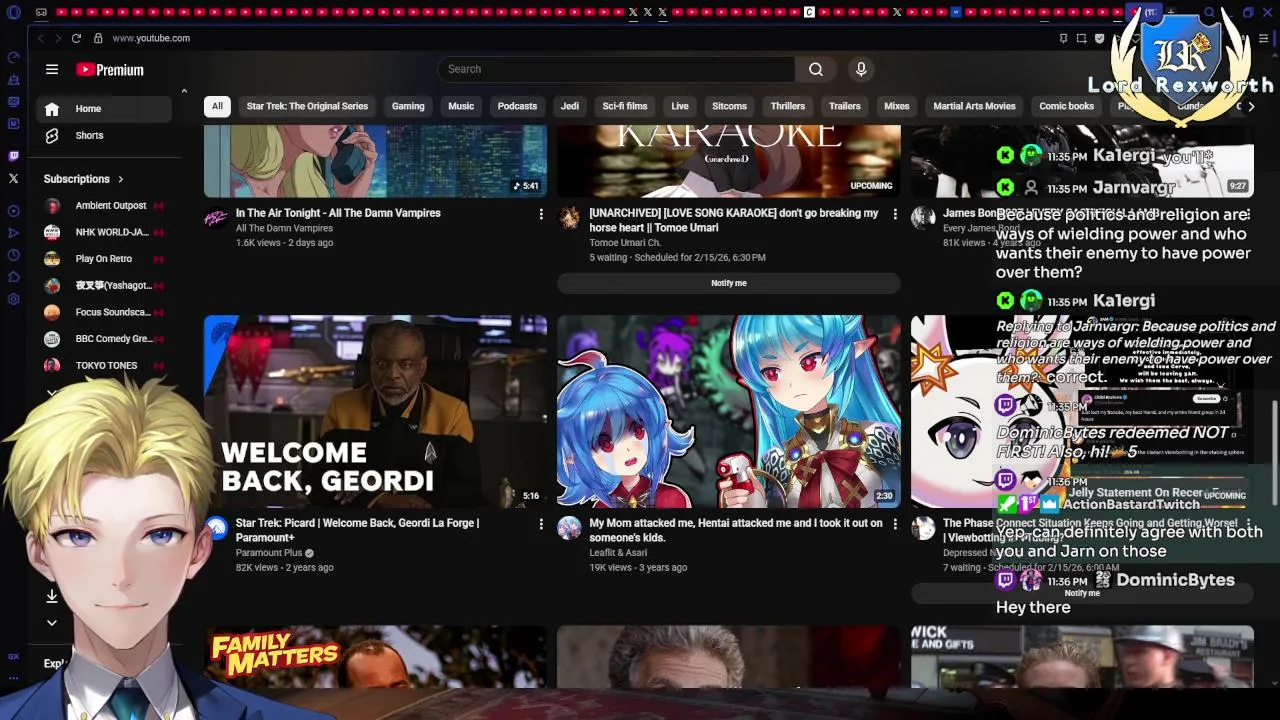
Task: Expand sidebar section below downloads icon
Action: (52, 622)
